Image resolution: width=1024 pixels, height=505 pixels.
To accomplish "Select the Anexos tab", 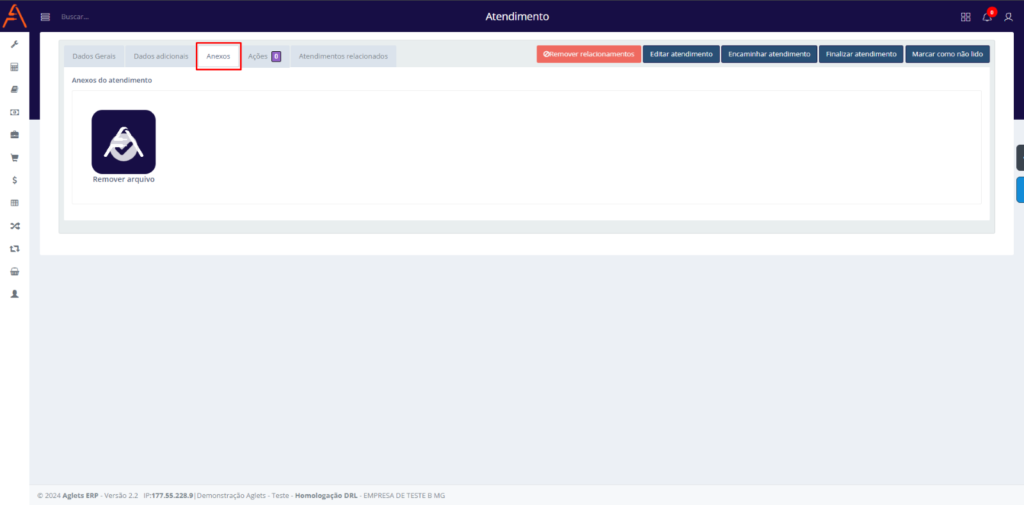I will point(218,56).
